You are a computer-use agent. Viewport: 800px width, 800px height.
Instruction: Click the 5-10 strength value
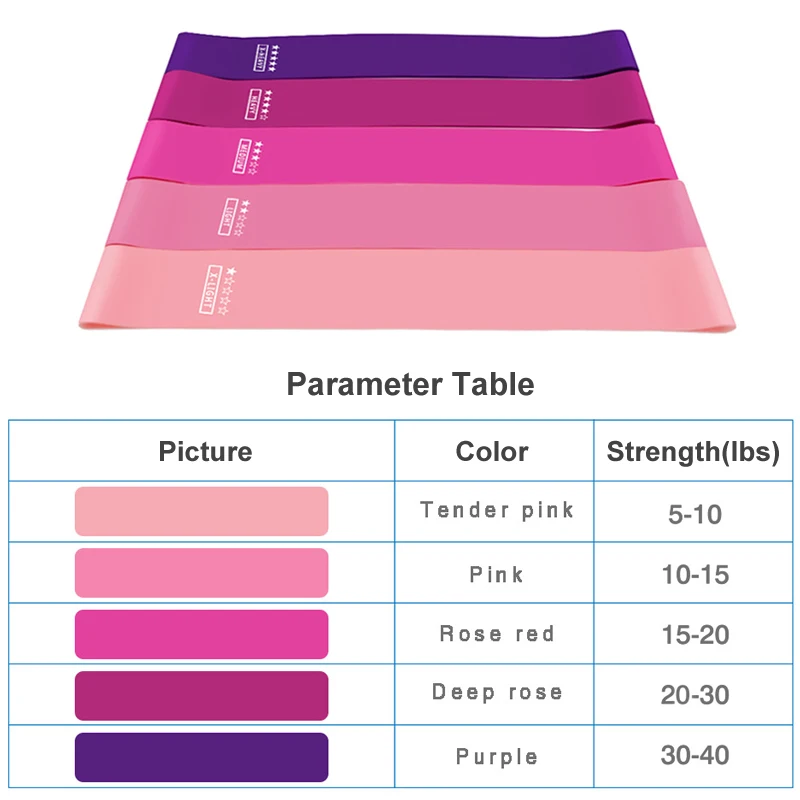click(x=694, y=515)
